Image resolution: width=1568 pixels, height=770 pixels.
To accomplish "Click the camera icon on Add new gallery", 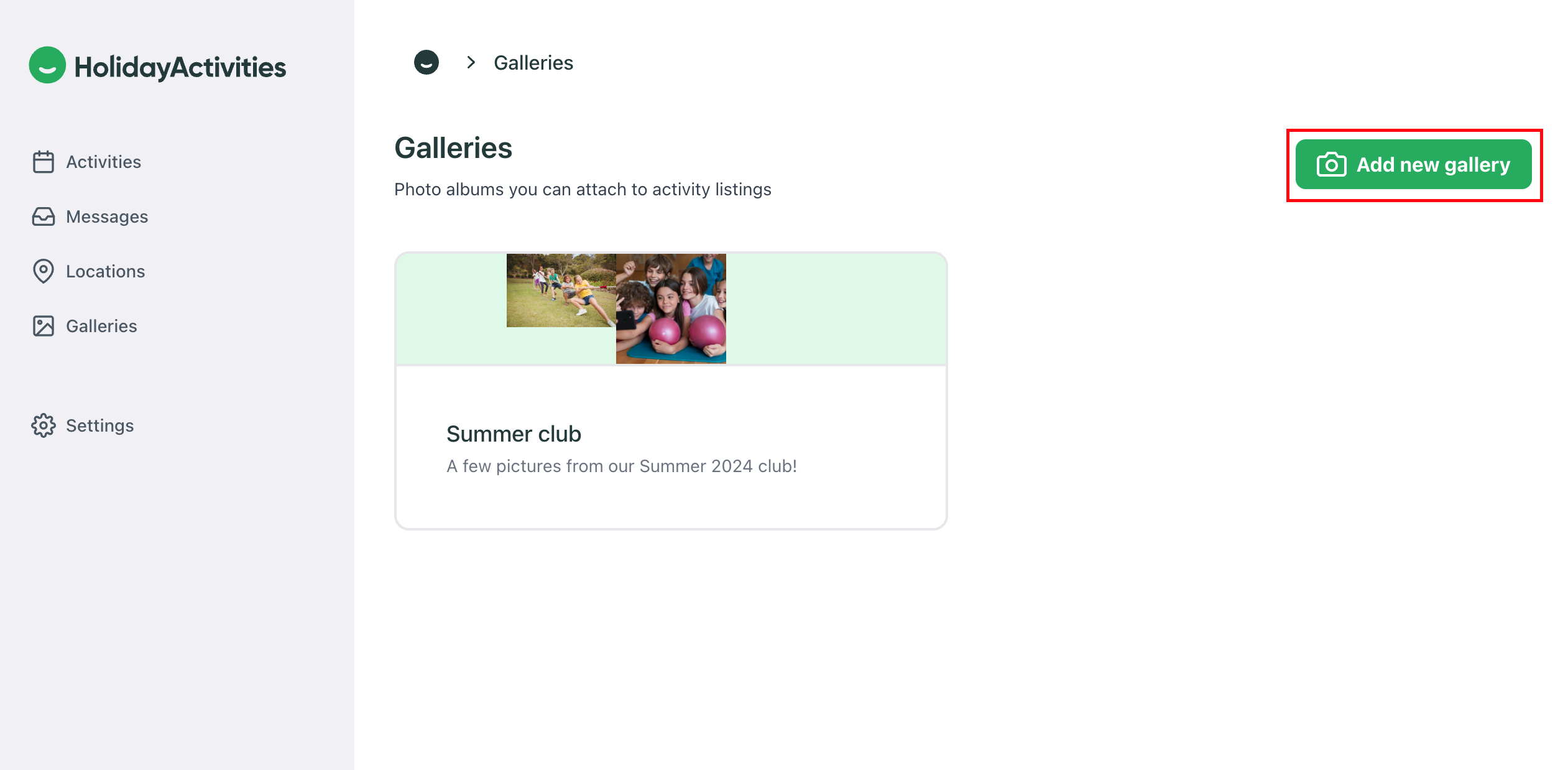I will (x=1331, y=165).
